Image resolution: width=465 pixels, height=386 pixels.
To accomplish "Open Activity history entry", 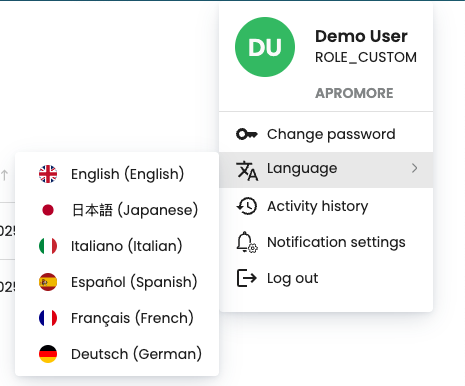I will tap(326, 206).
